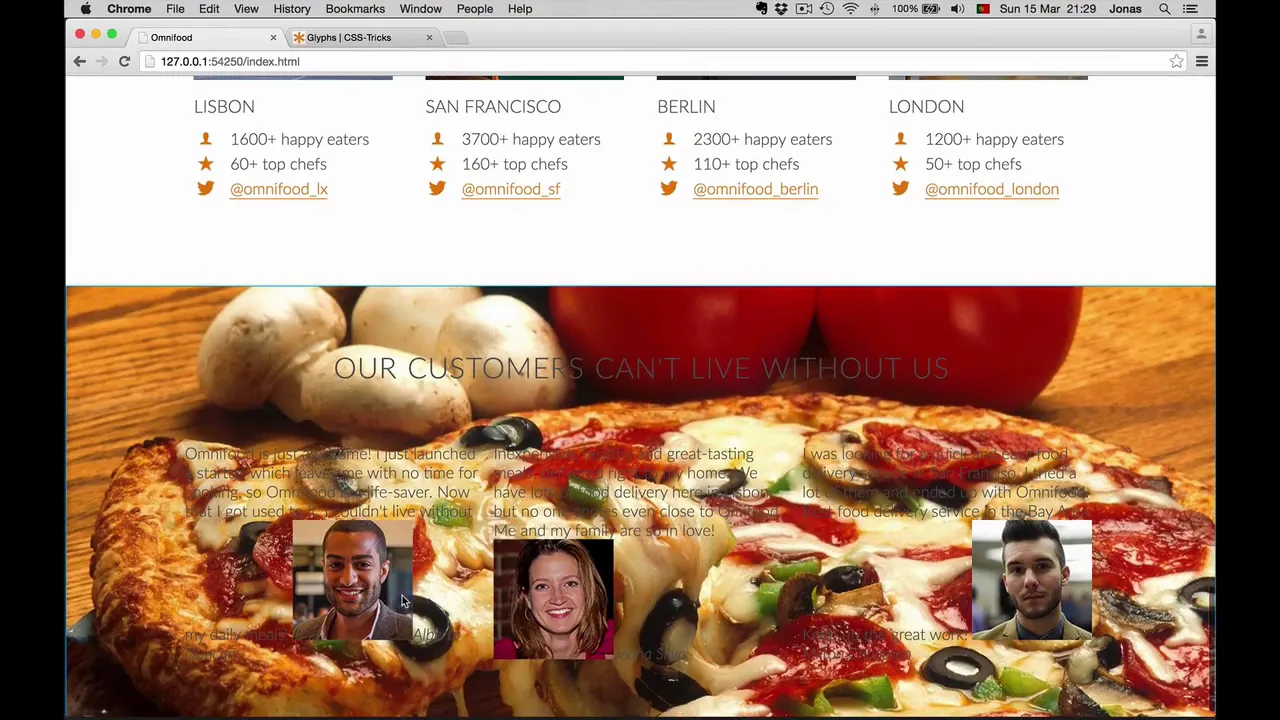The image size is (1280, 720).
Task: Open the Edit menu
Action: (209, 9)
